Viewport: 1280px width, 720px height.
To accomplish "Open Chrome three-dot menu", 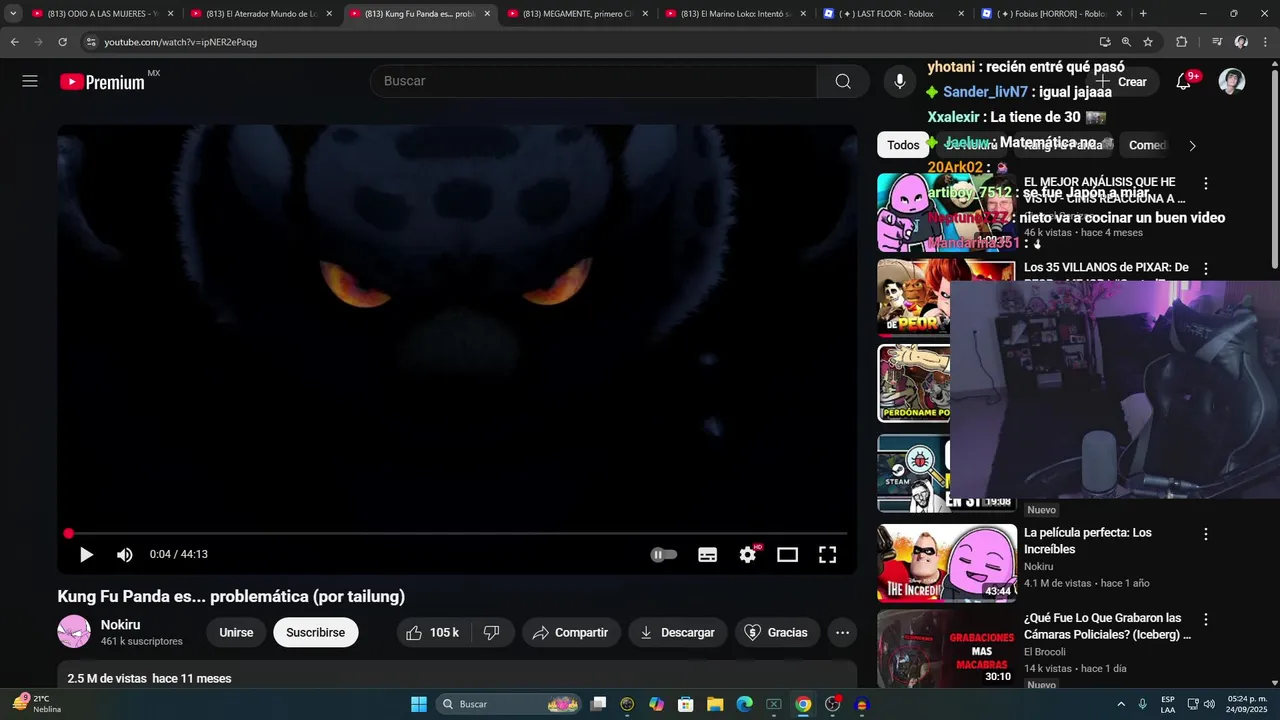I will 1266,42.
